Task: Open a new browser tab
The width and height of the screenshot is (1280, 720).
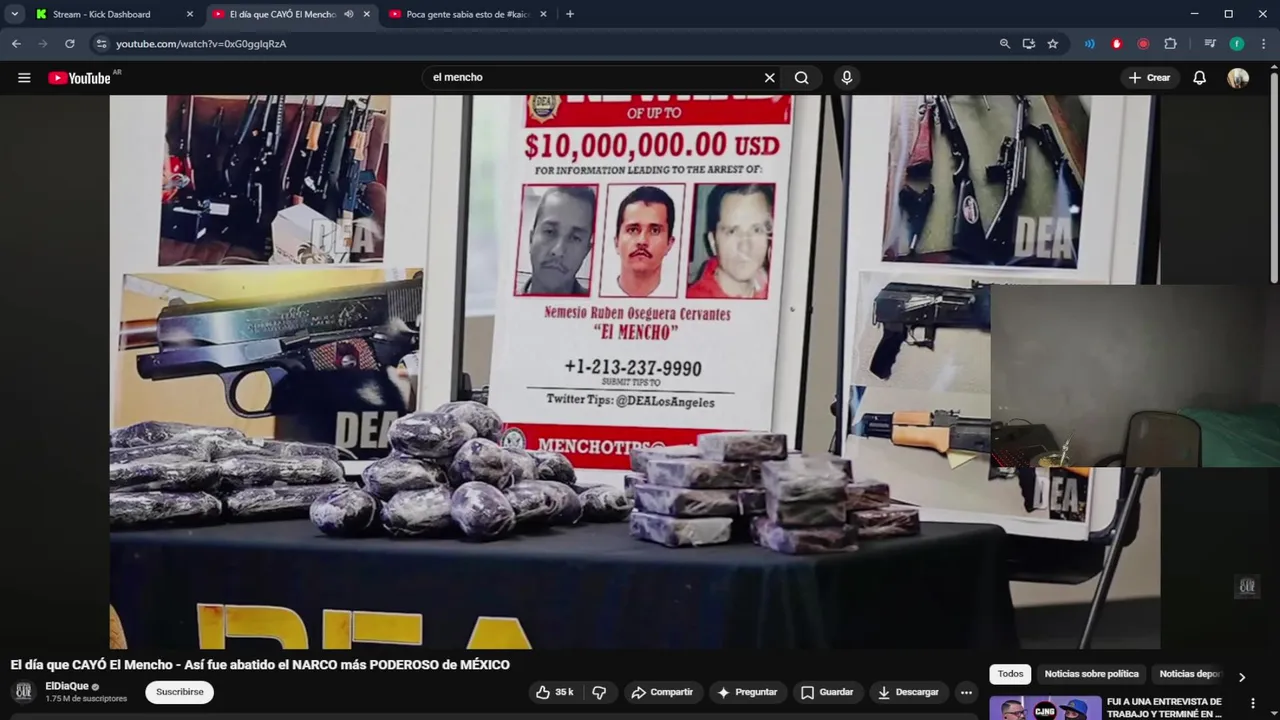Action: click(x=570, y=14)
